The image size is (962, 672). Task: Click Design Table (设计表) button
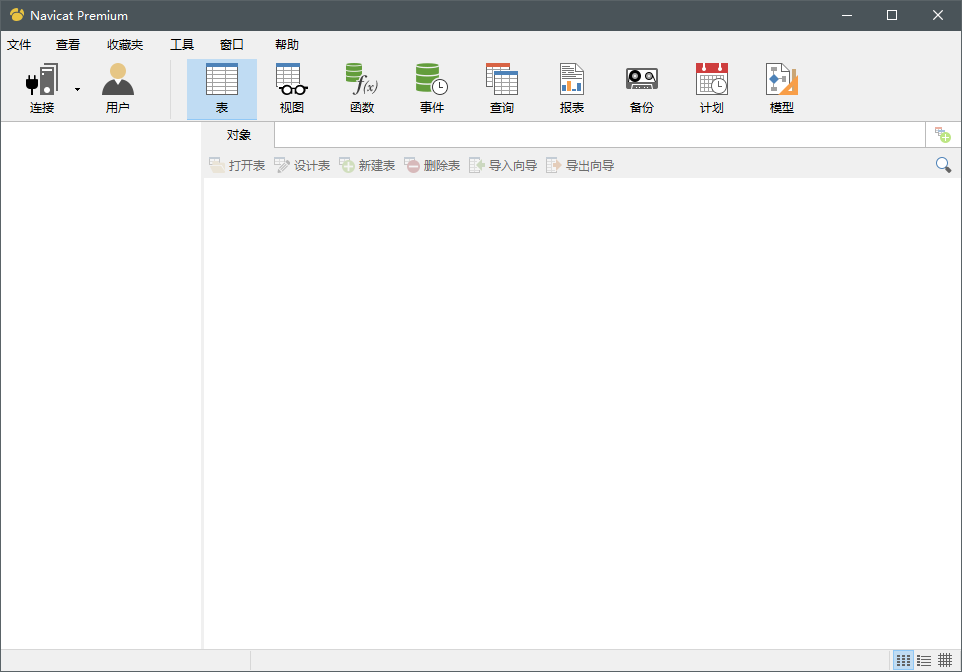click(302, 165)
